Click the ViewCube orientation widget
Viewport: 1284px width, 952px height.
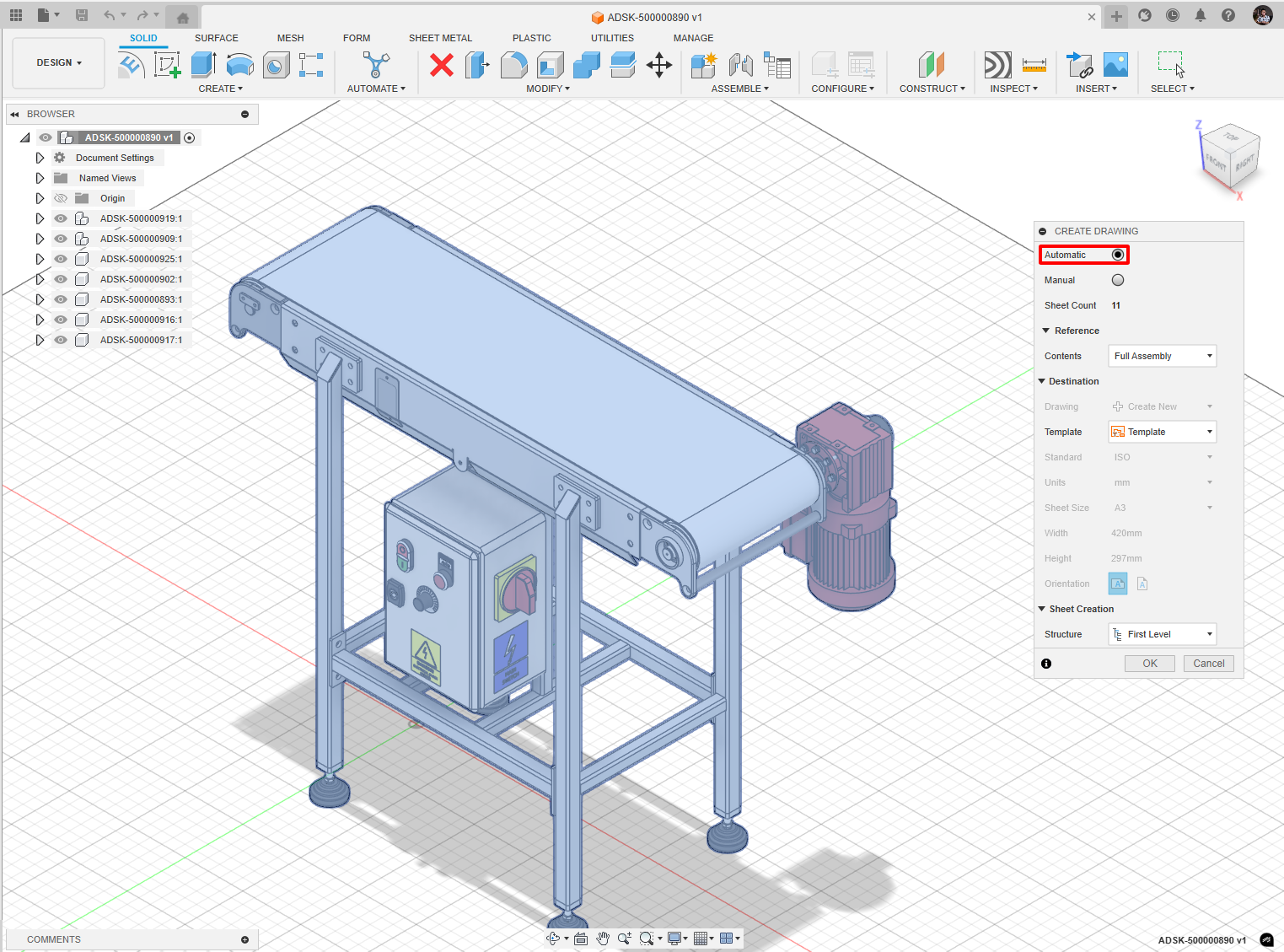pos(1229,156)
